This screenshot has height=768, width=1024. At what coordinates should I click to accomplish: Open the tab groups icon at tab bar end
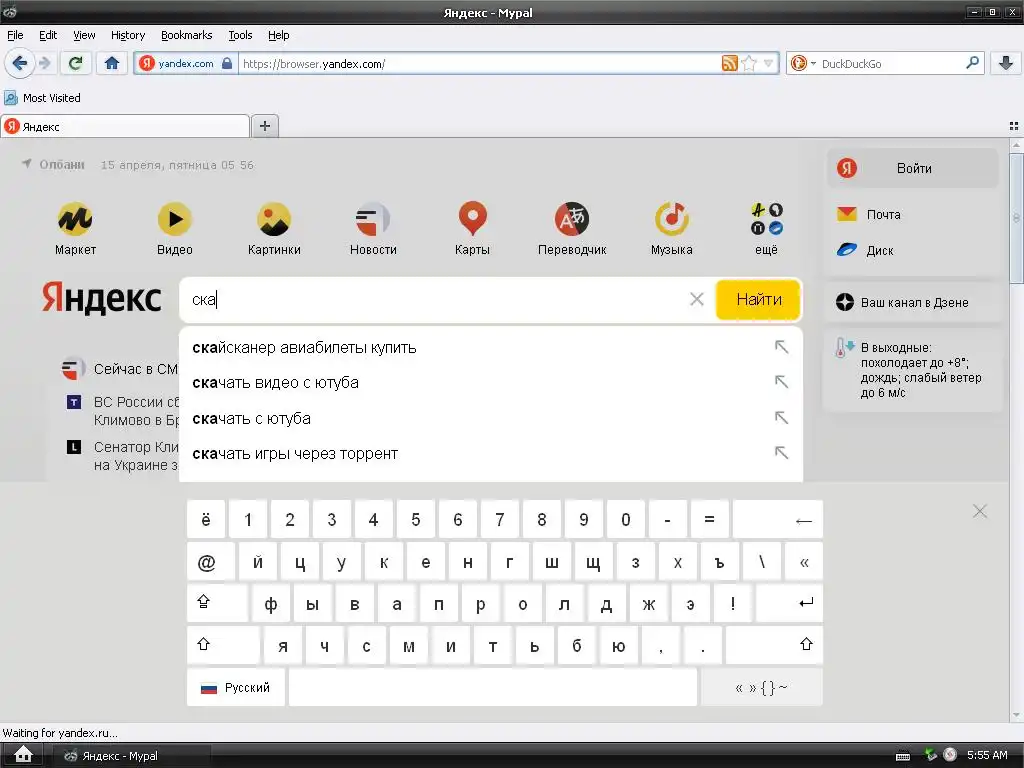pos(1014,126)
